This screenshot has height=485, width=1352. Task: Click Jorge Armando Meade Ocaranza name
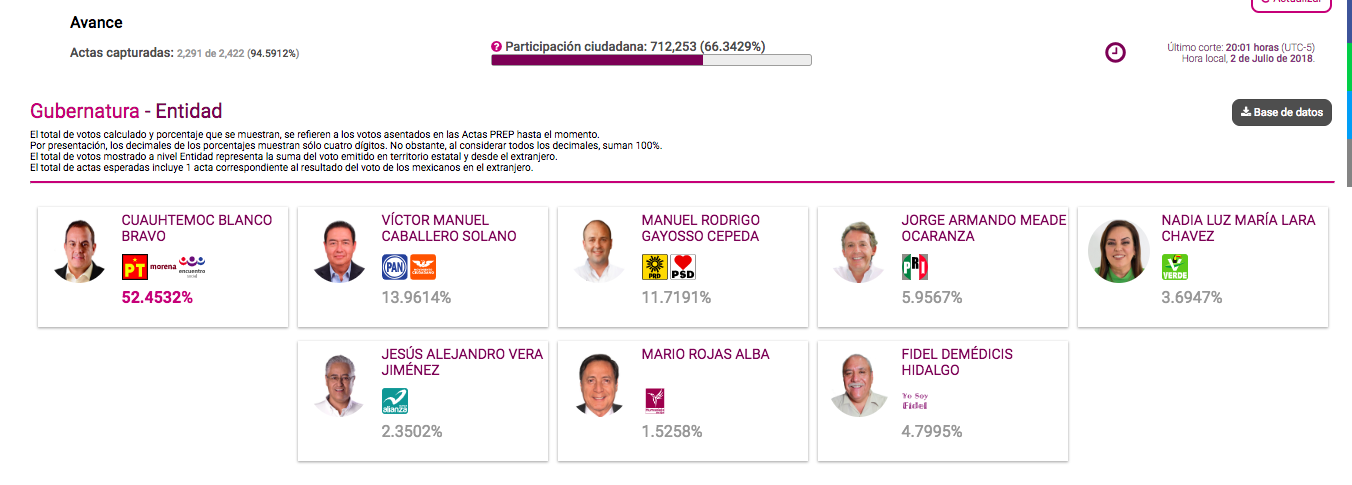(983, 228)
